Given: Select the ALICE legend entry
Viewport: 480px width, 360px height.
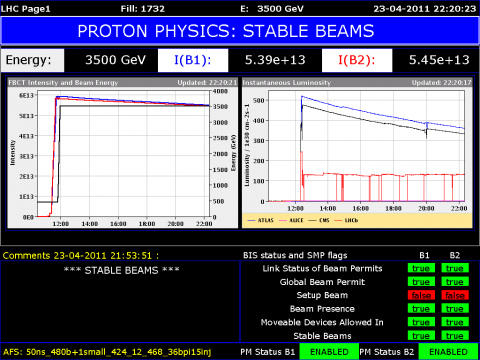Looking at the screenshot, I should [291, 220].
